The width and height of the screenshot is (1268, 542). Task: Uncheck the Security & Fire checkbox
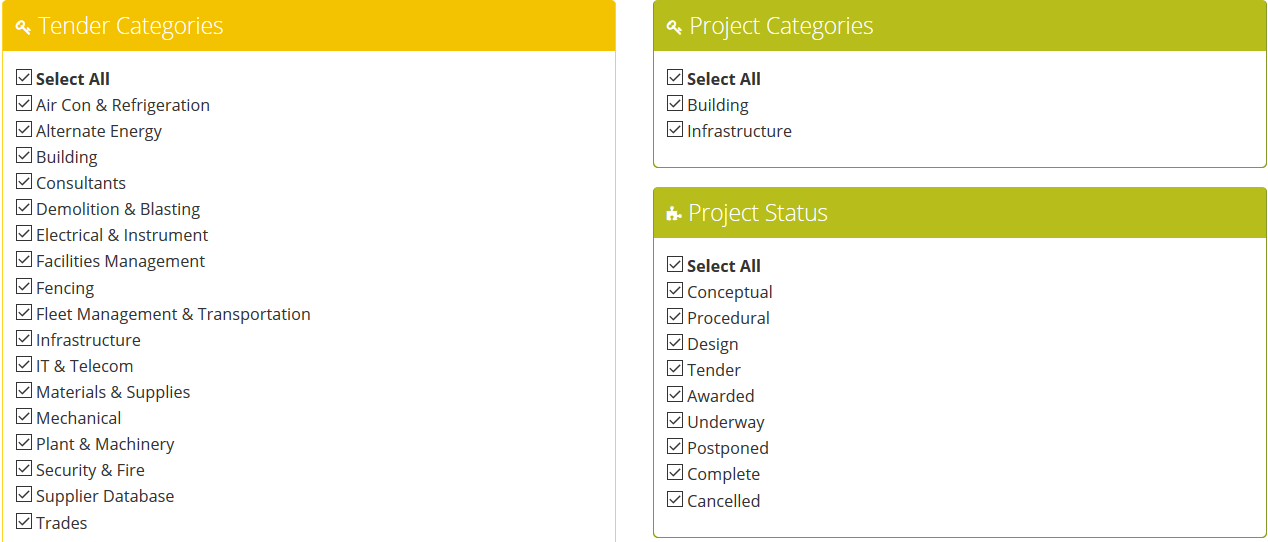tap(24, 468)
